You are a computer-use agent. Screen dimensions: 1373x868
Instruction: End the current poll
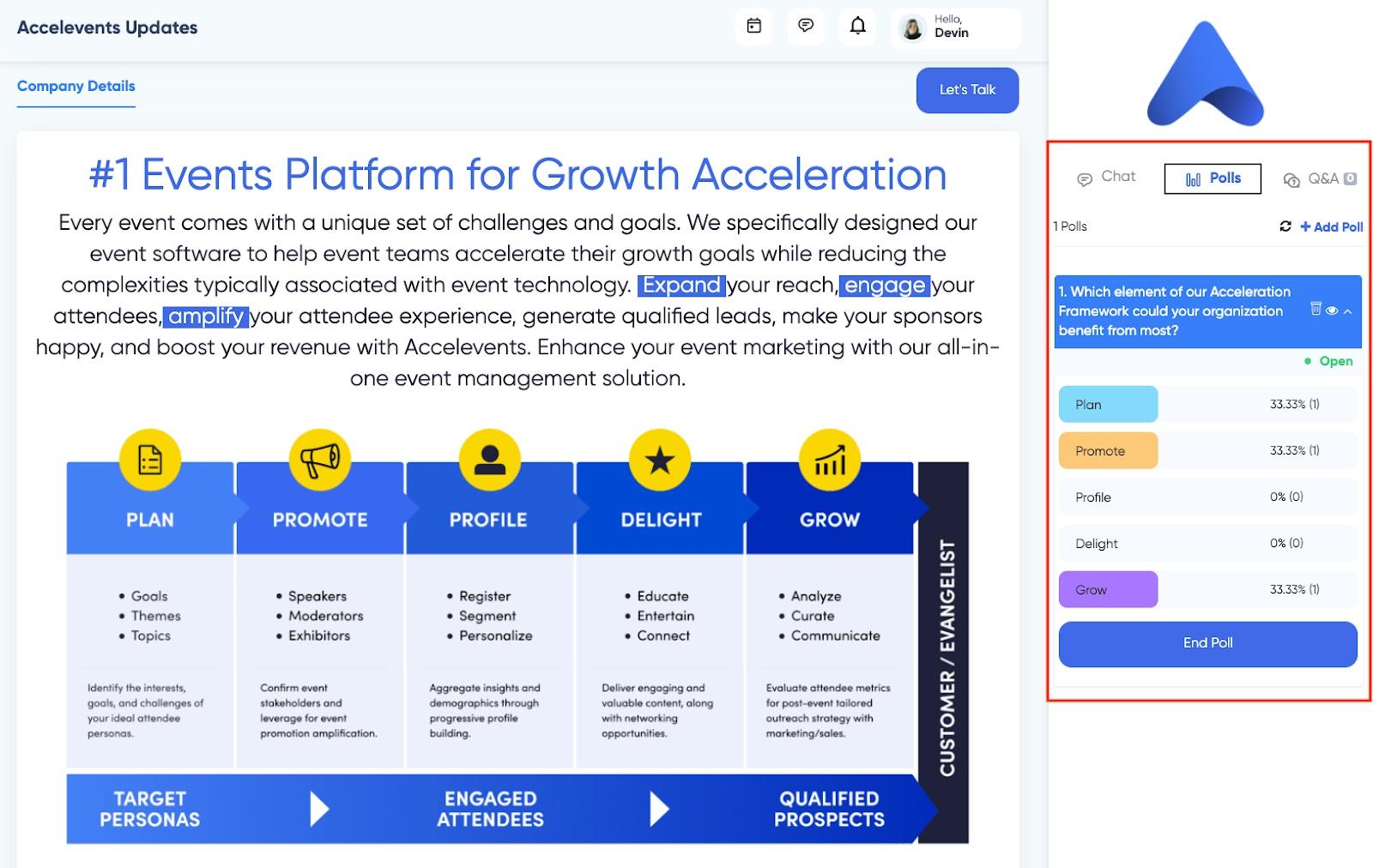[x=1207, y=643]
